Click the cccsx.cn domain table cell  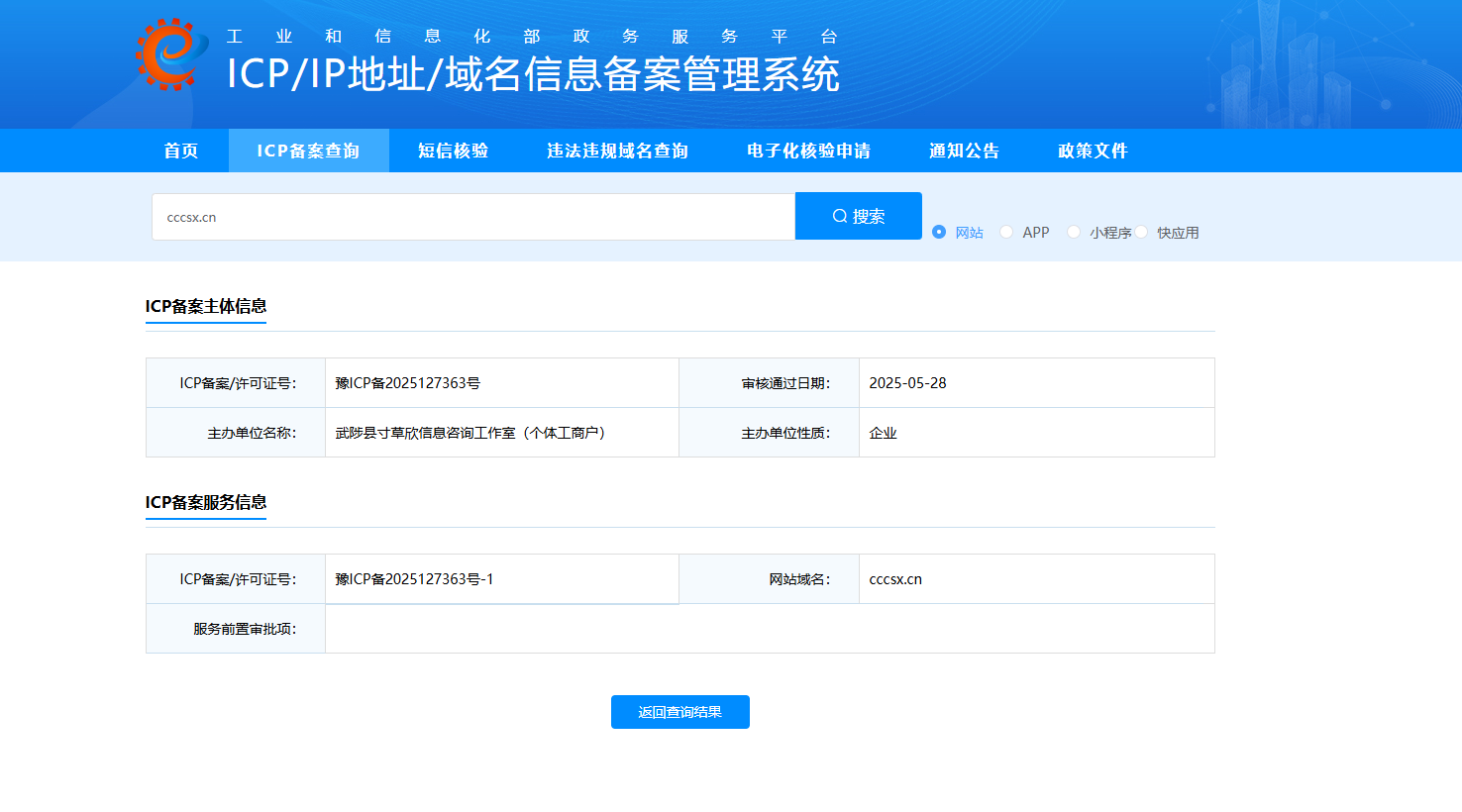1036,579
